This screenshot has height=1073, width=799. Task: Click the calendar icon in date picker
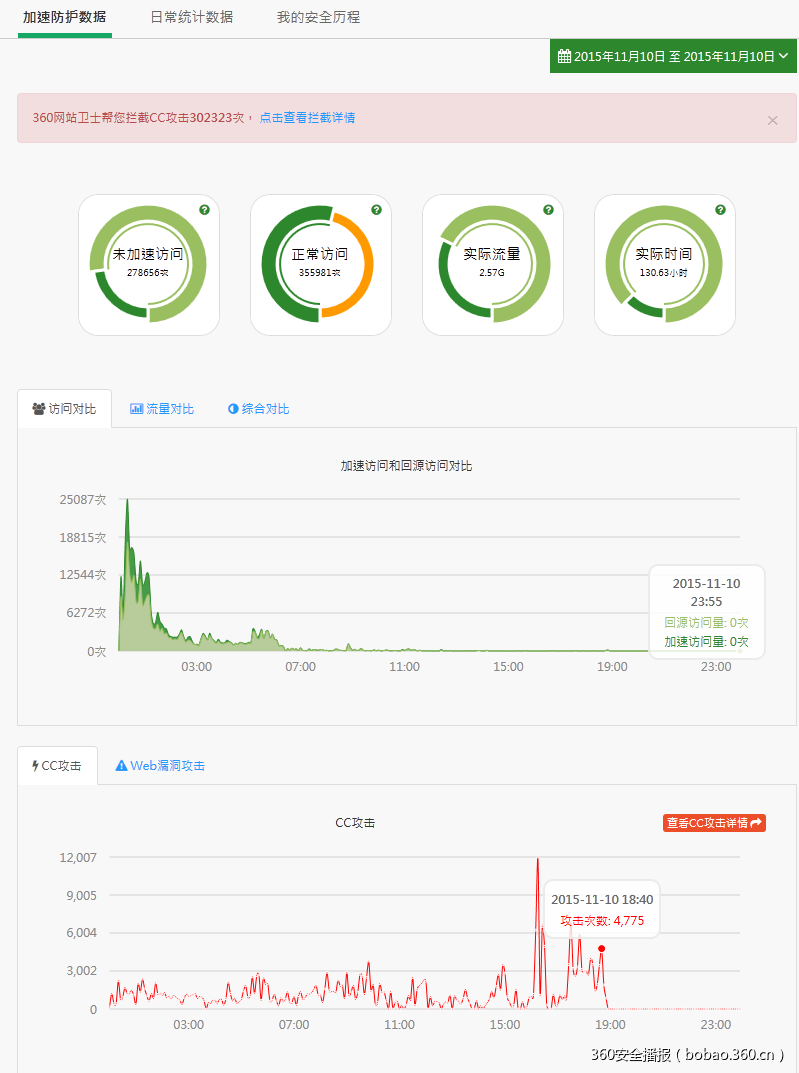(564, 57)
